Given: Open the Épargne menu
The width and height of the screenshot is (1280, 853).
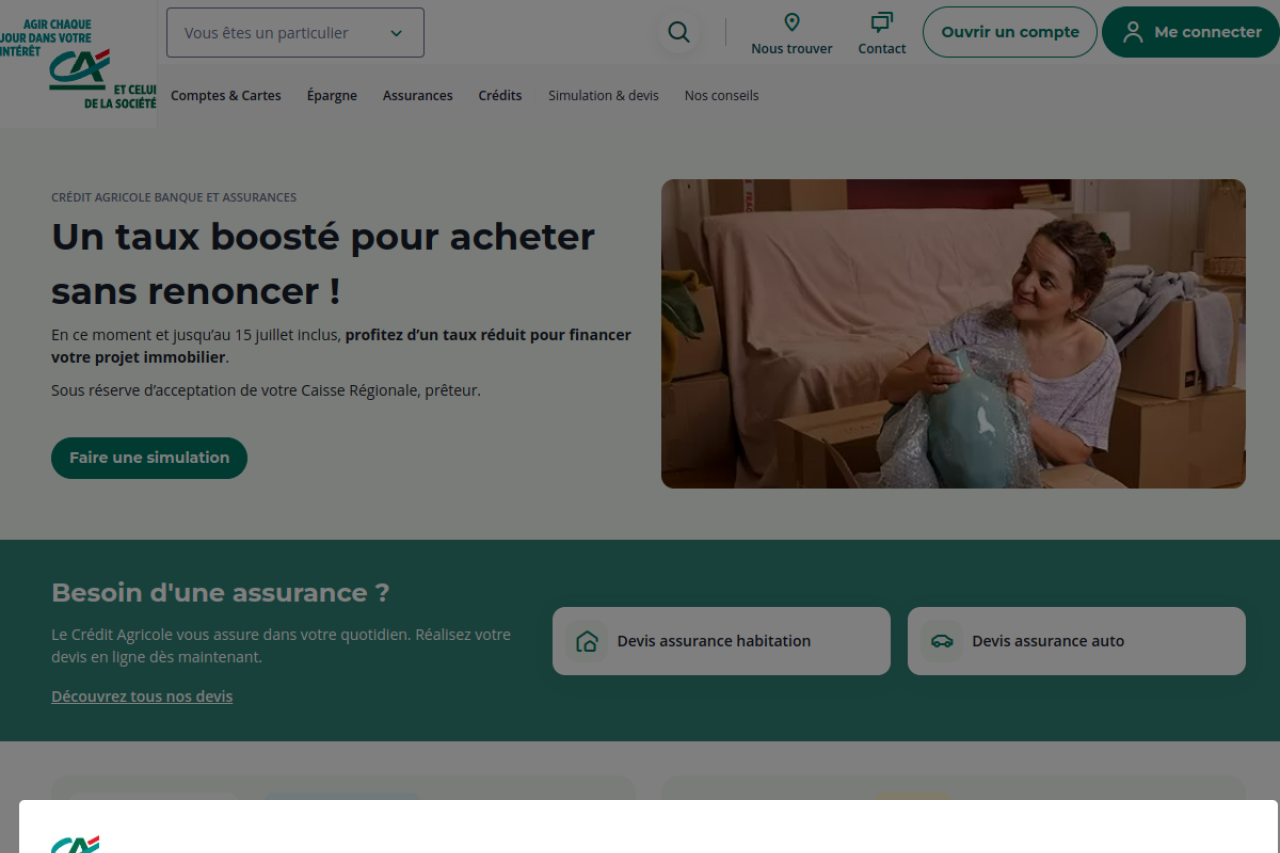Looking at the screenshot, I should [x=332, y=96].
